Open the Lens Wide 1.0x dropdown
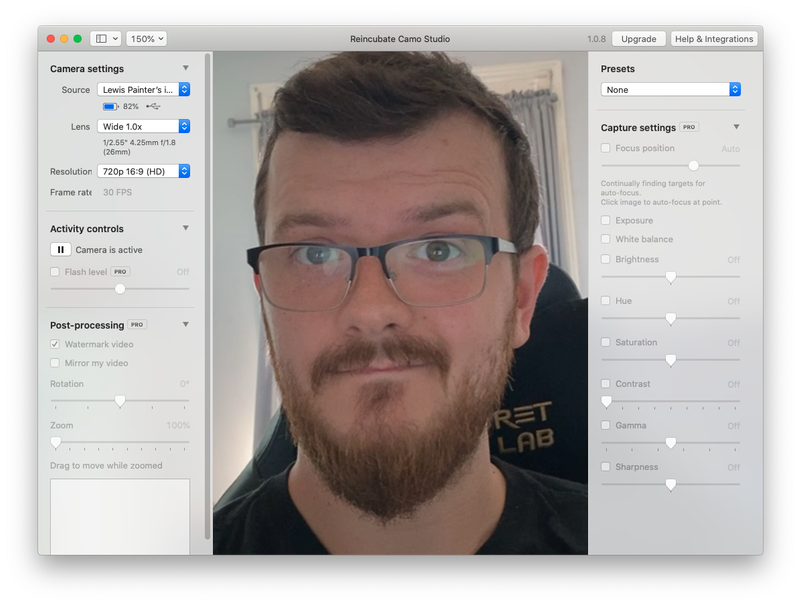This screenshot has width=800, height=604. click(143, 127)
